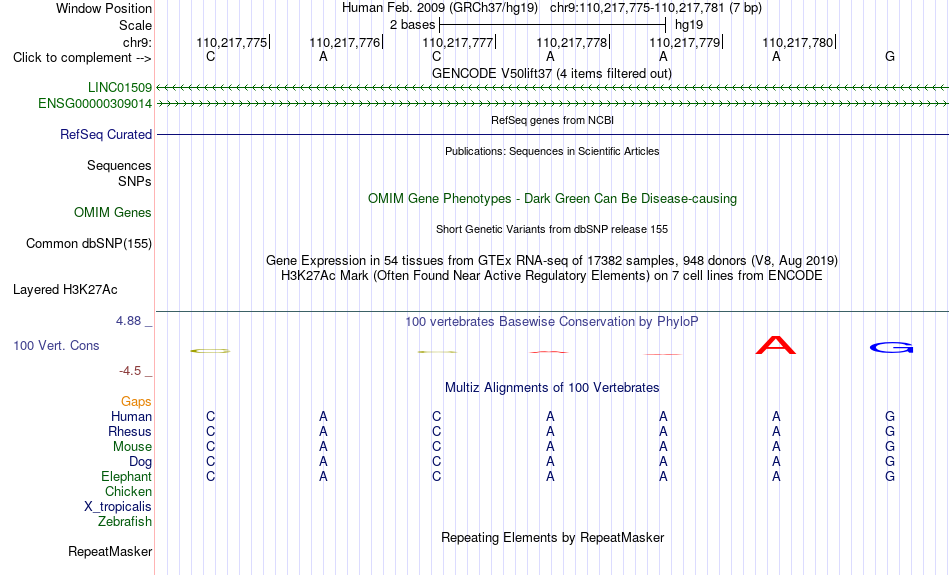Click the G base in the Dog alignment row
Image resolution: width=950 pixels, height=575 pixels.
(x=889, y=462)
